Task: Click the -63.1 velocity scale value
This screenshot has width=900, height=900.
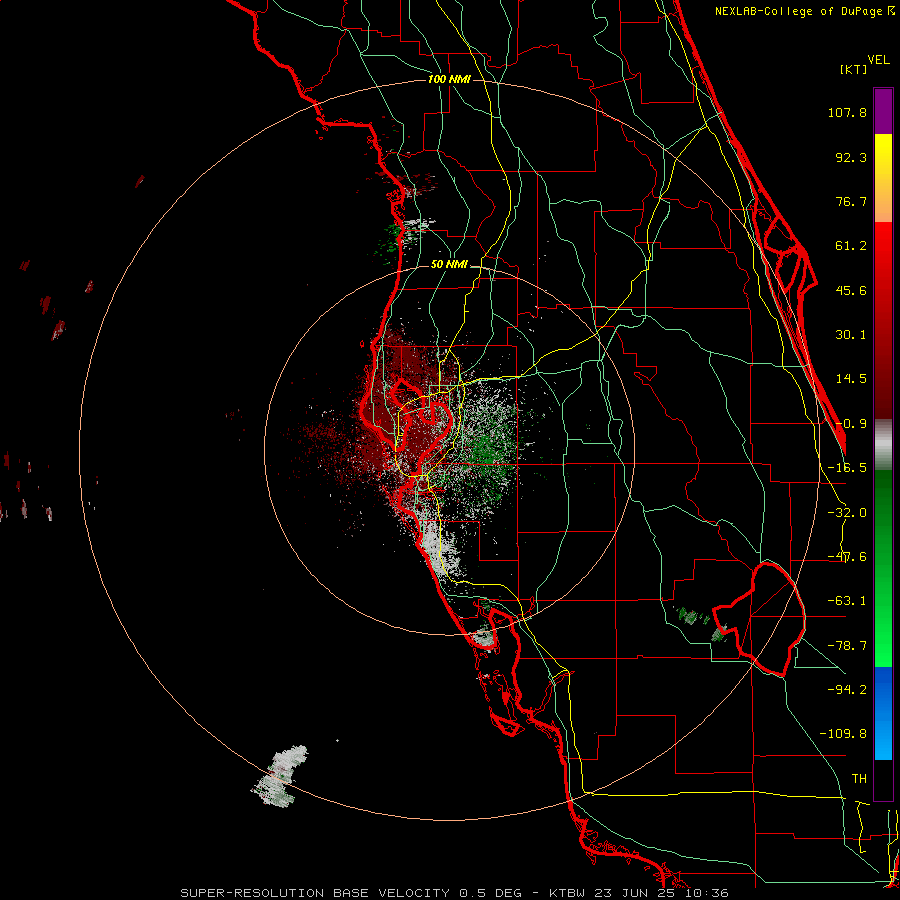Action: tap(847, 601)
